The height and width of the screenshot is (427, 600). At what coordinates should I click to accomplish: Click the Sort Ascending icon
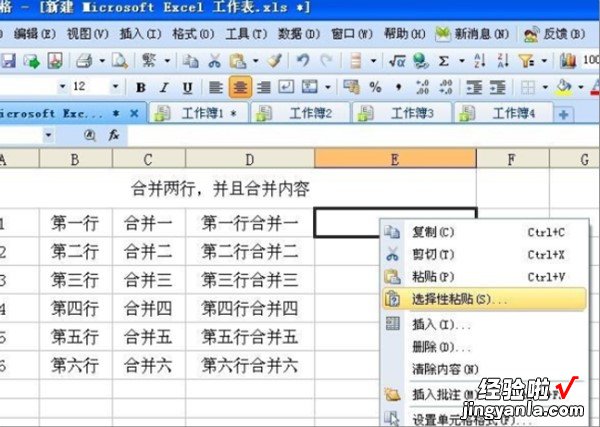click(479, 60)
